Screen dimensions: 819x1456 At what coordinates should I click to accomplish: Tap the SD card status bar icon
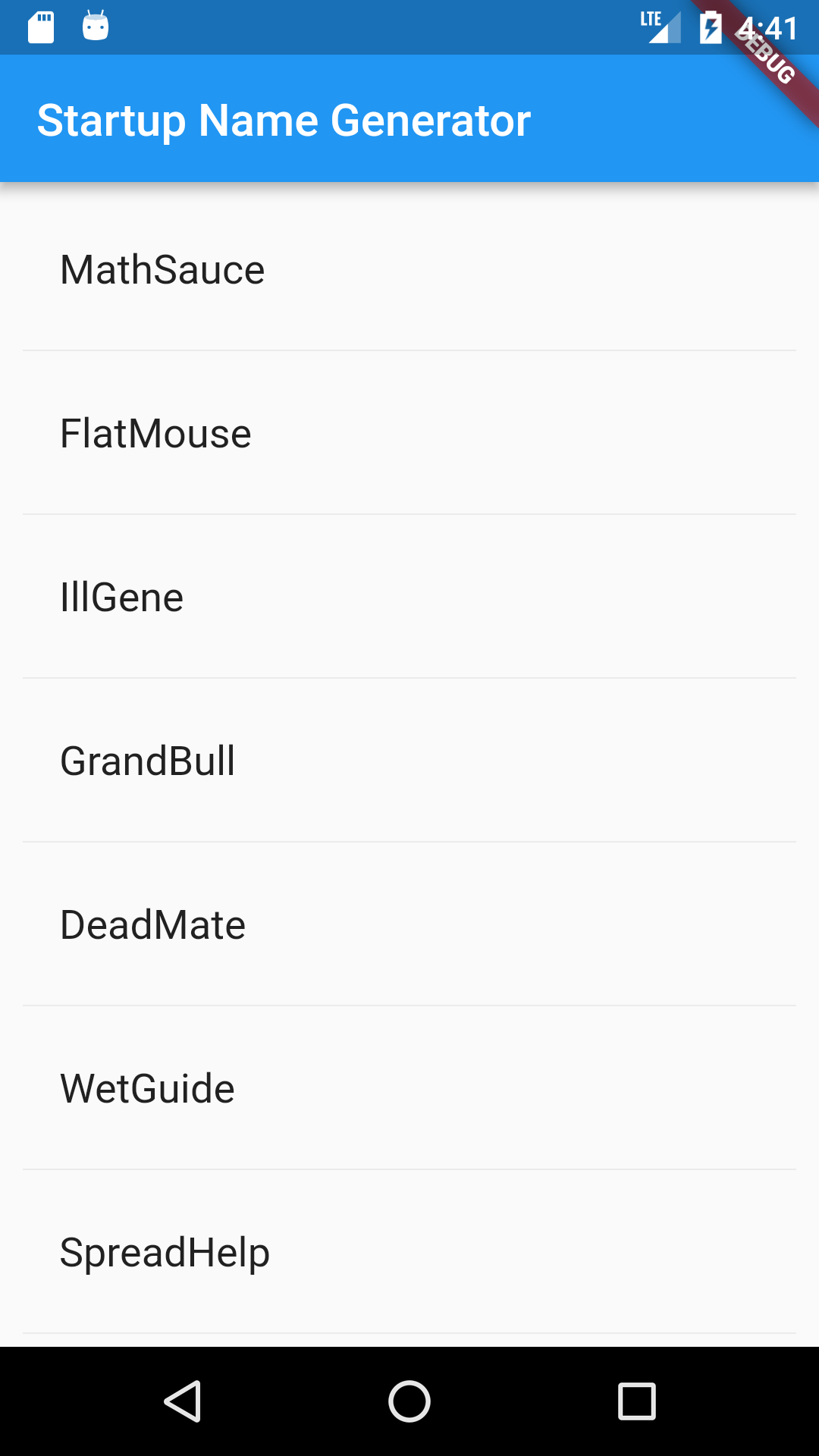click(x=39, y=27)
